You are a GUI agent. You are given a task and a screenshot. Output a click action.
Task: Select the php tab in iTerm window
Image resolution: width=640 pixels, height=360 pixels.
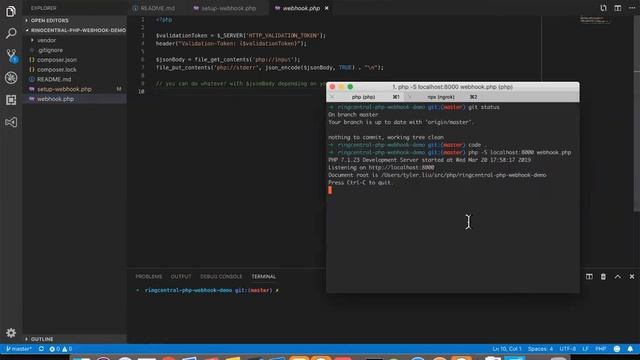(363, 97)
